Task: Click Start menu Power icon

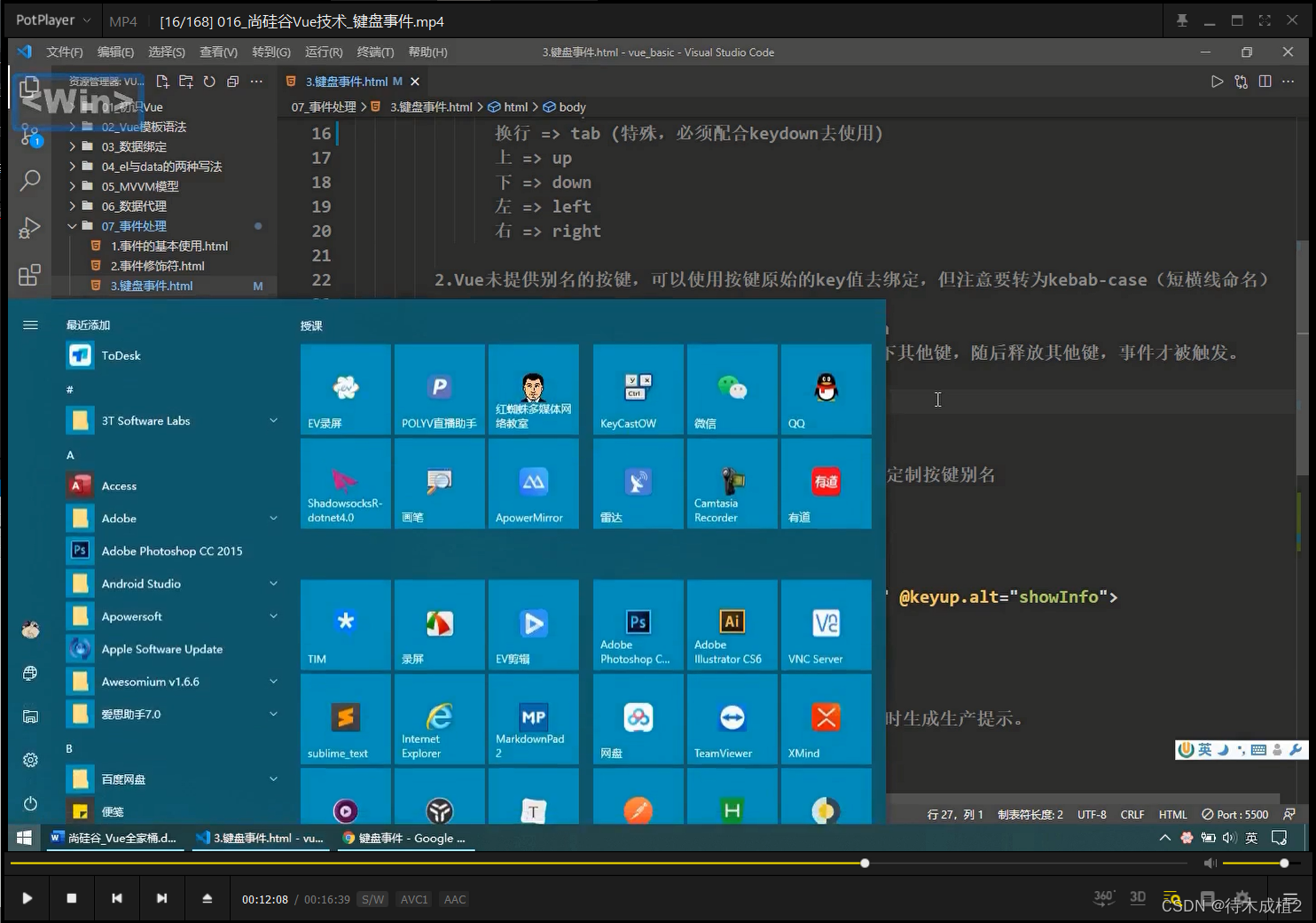Action: click(x=30, y=803)
